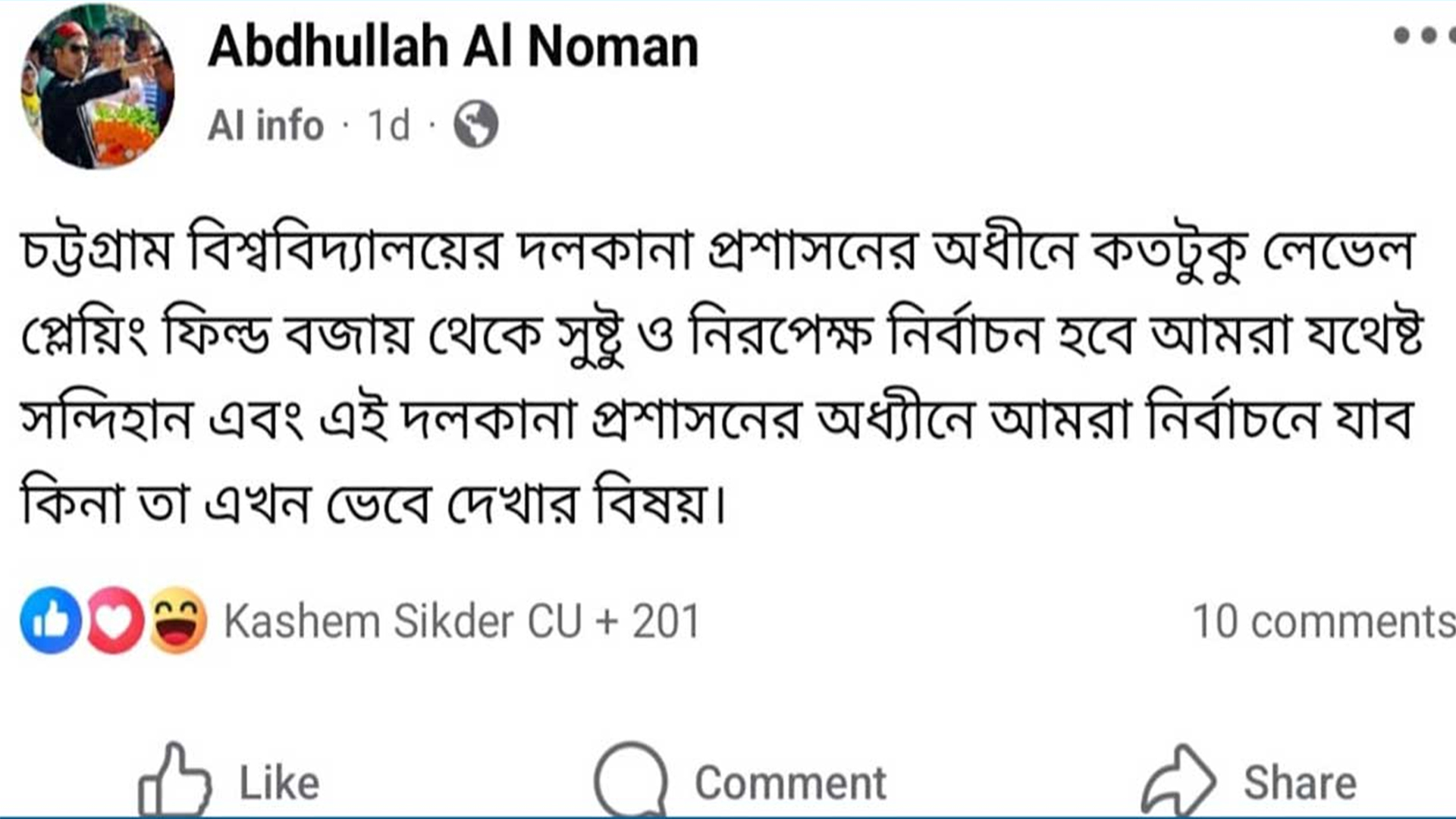This screenshot has height=819, width=1456.
Task: Open Abdhullah Al Noman's profile picture
Action: pos(98,86)
